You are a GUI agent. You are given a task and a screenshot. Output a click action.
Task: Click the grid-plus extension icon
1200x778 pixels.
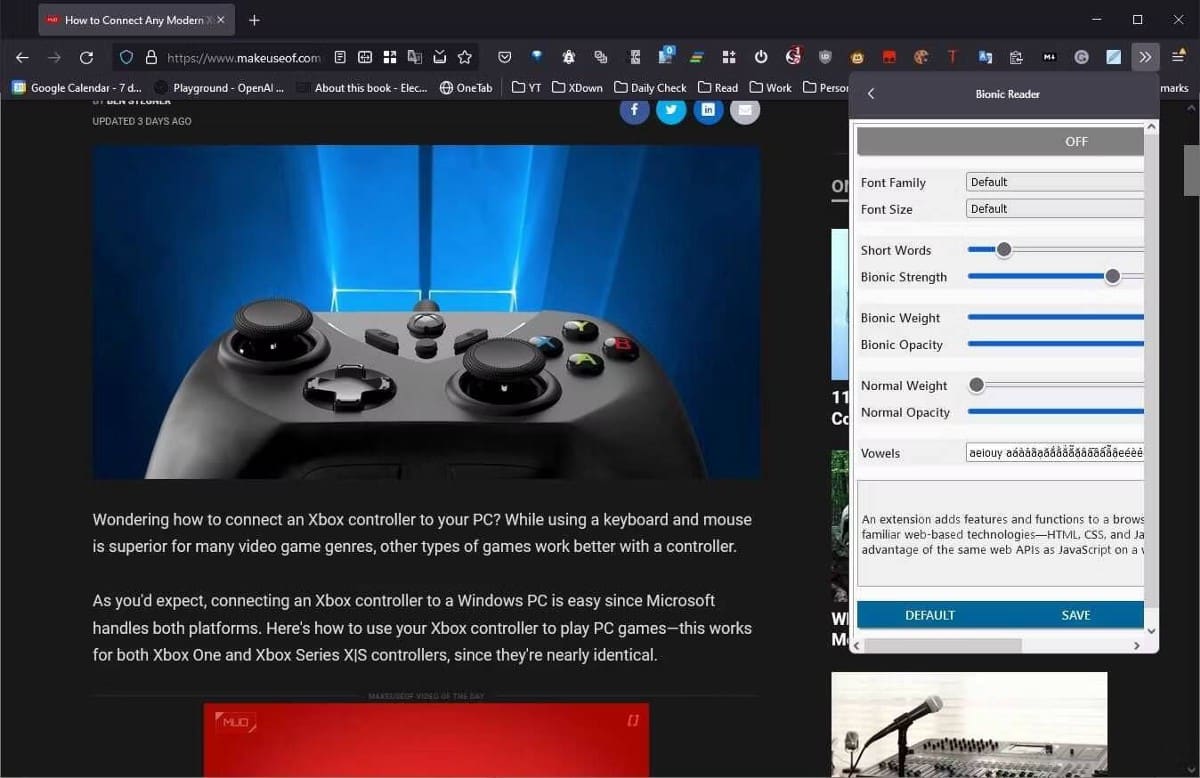[729, 58]
